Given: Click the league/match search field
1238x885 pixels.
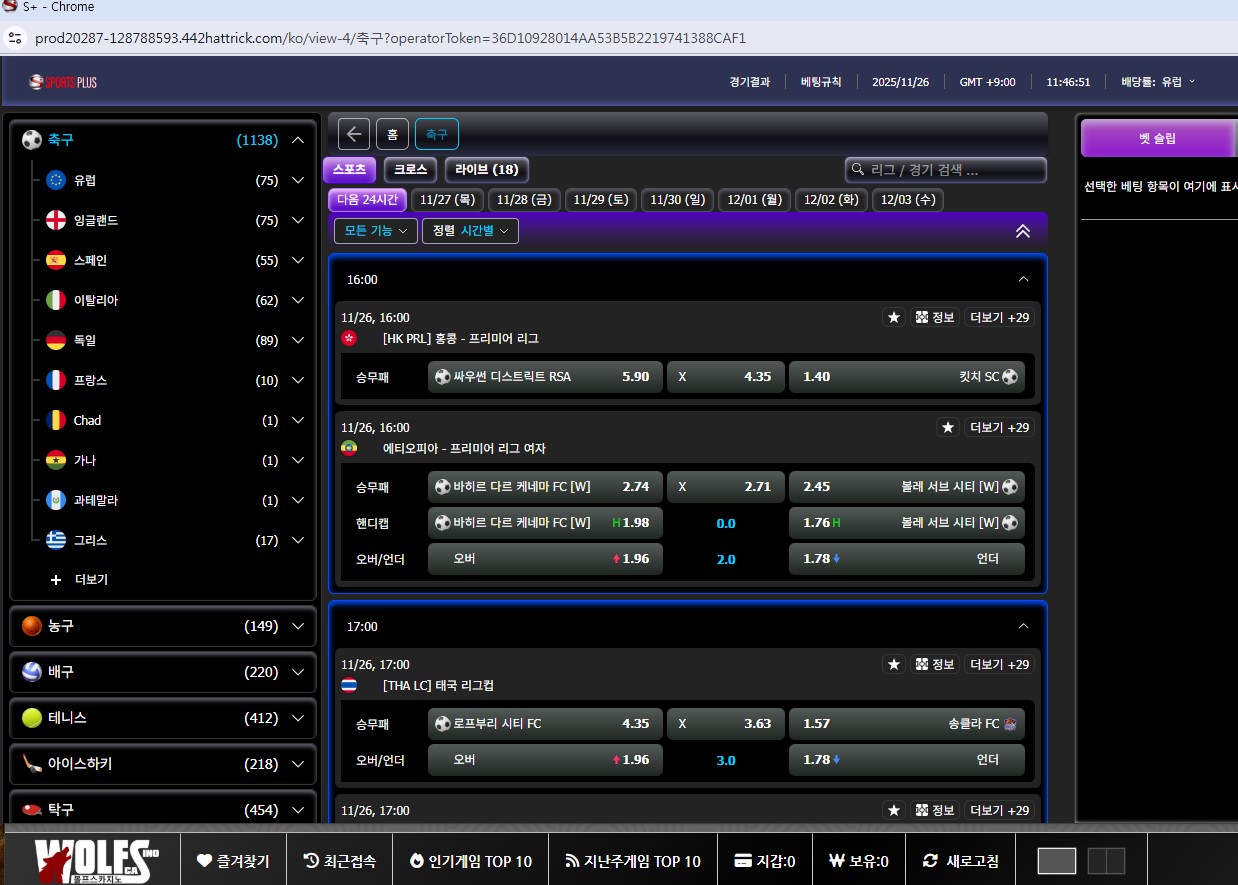Looking at the screenshot, I should click(x=946, y=170).
